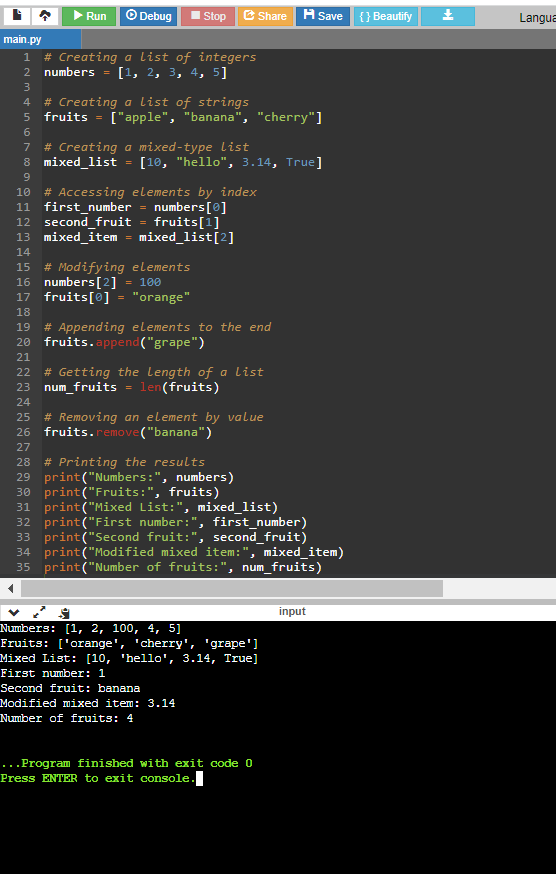Click line number 20 in gutter
The height and width of the screenshot is (874, 556).
point(23,342)
